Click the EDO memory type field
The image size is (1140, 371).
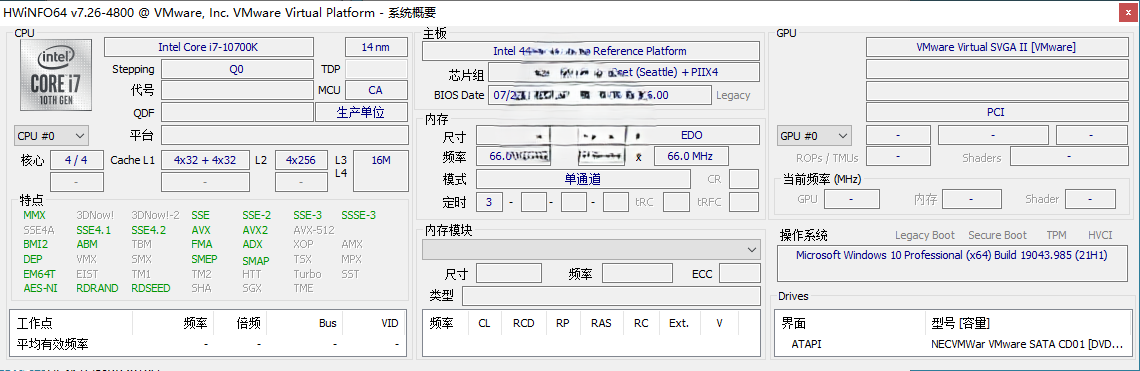[x=691, y=135]
